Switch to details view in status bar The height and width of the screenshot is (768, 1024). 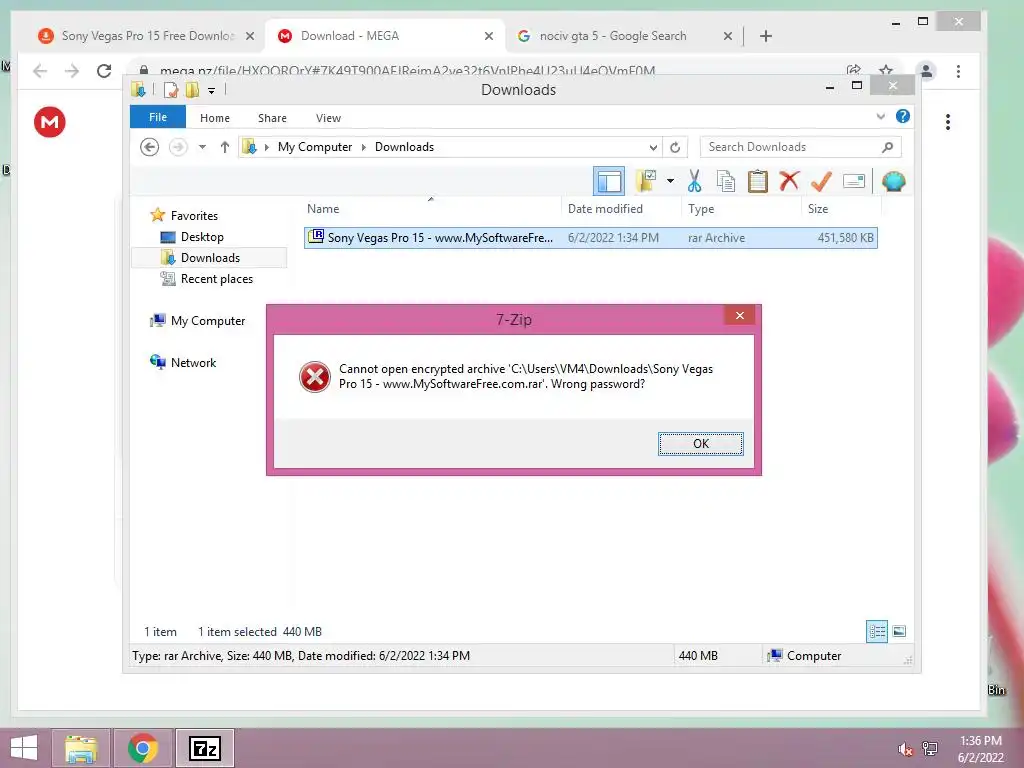876,632
